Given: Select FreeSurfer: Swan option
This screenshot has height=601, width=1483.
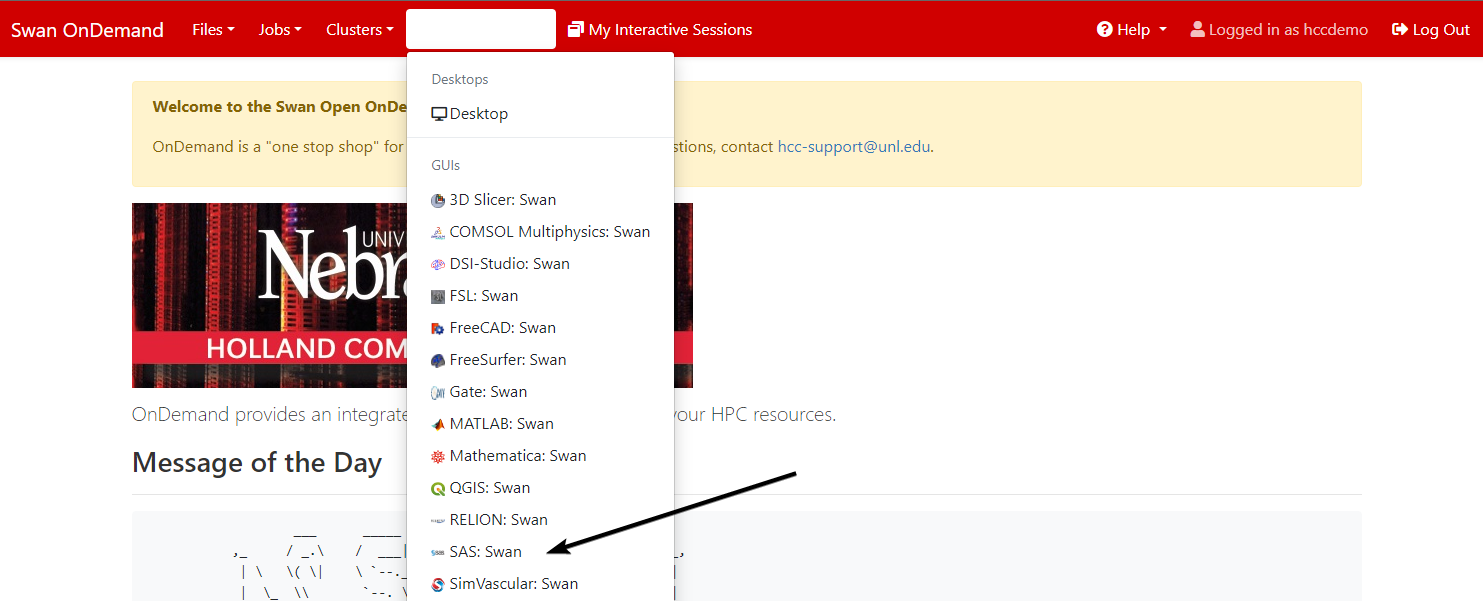Looking at the screenshot, I should click(x=540, y=360).
